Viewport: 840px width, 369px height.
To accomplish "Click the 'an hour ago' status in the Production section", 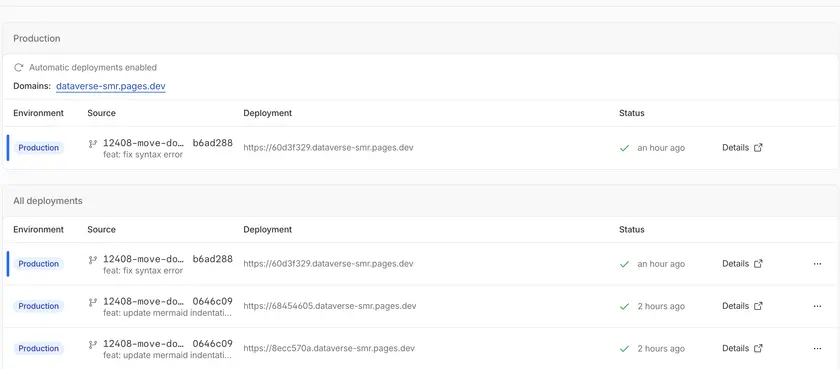I will point(661,148).
